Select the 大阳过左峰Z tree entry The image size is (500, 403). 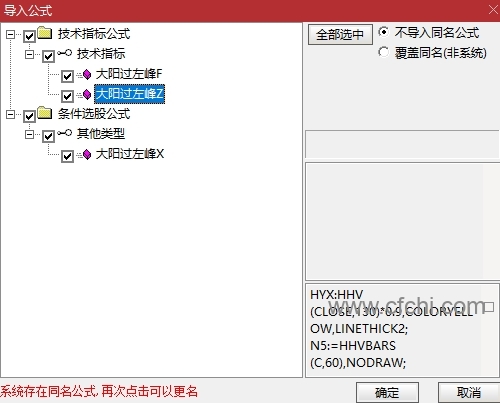(130, 94)
